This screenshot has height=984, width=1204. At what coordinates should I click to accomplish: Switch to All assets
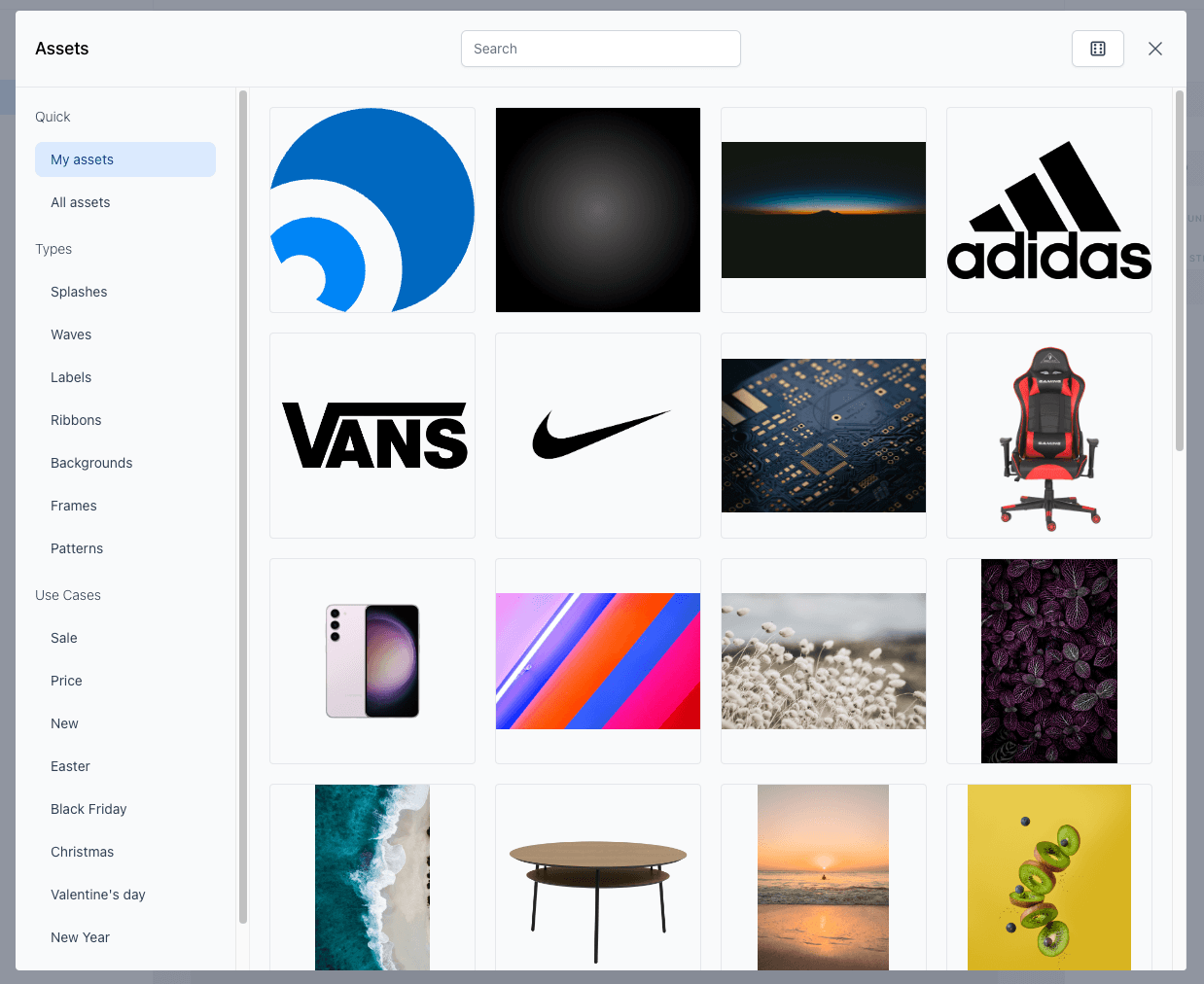[x=81, y=202]
